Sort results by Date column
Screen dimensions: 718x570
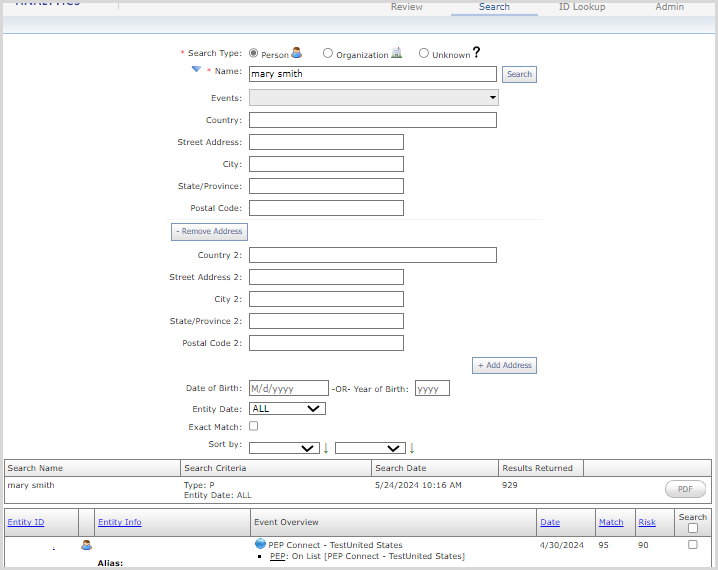point(550,522)
